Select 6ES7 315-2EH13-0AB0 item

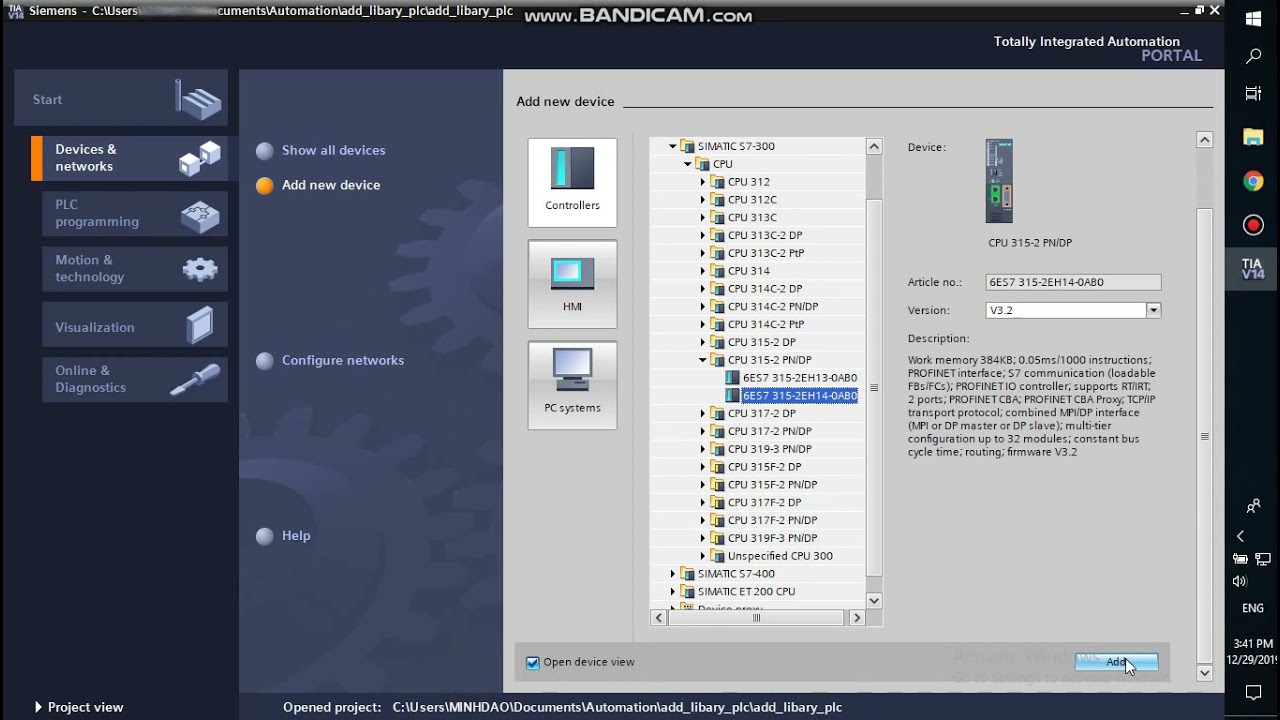coord(800,378)
